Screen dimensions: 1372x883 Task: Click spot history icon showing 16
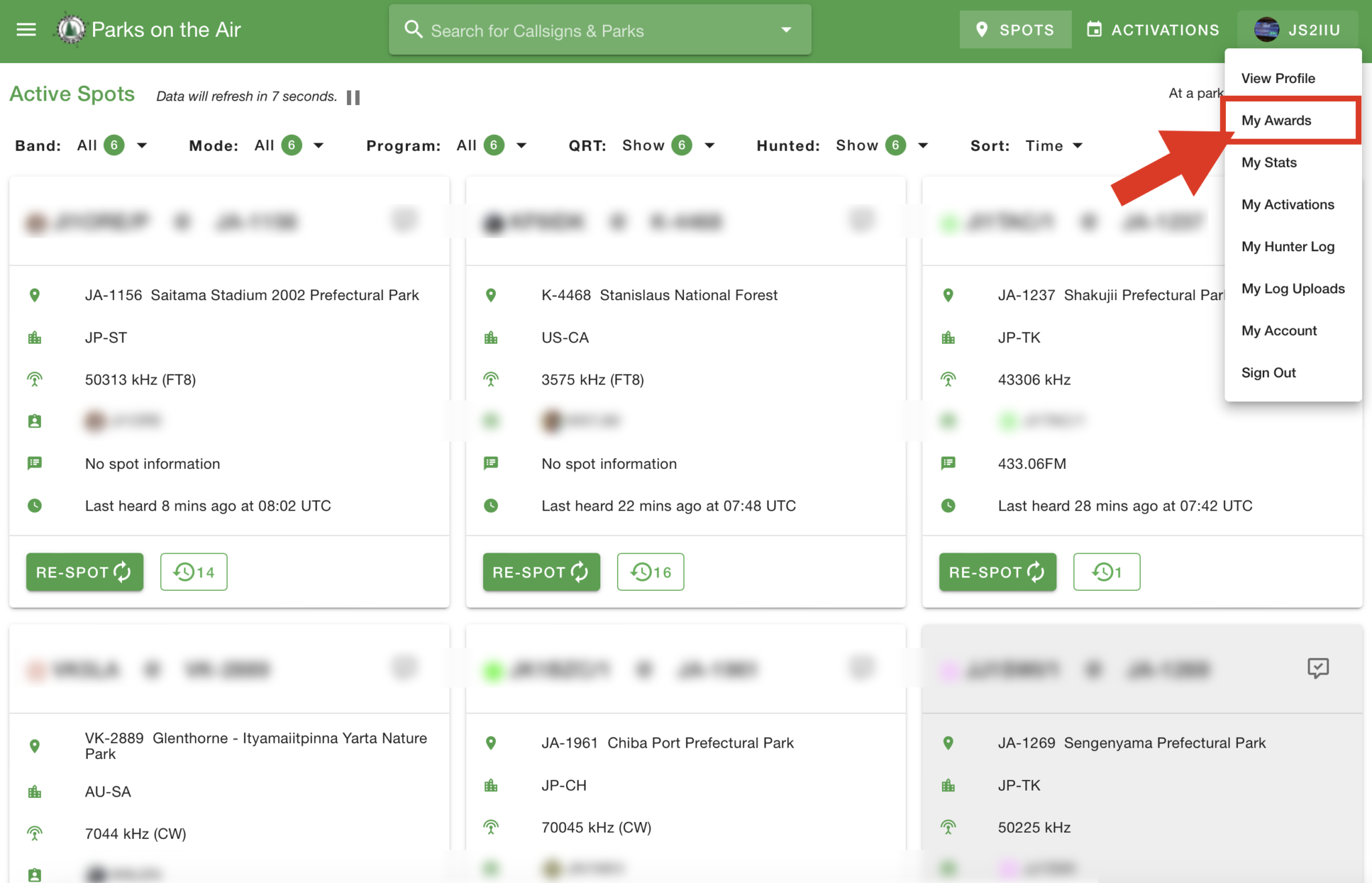650,571
